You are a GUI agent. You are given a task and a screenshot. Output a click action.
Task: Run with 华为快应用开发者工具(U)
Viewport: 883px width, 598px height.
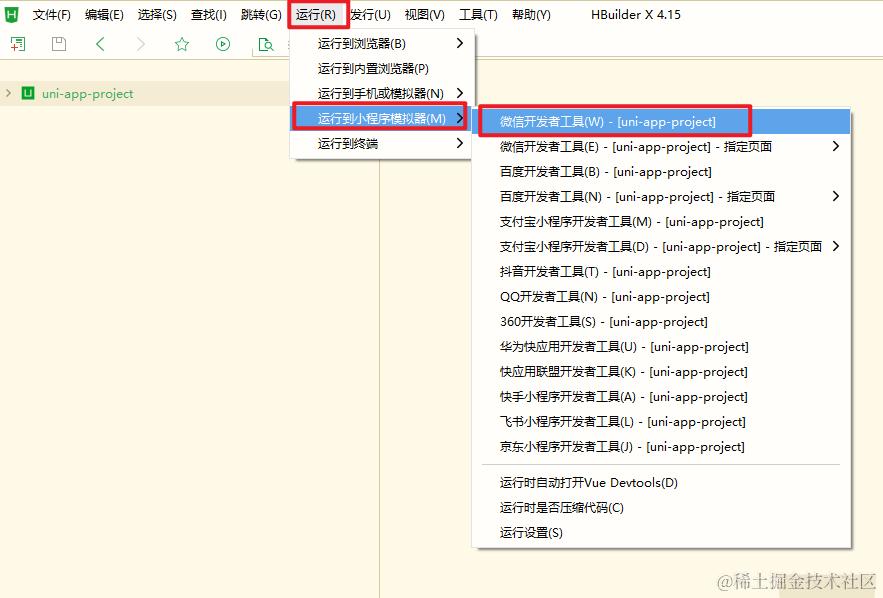(x=662, y=347)
